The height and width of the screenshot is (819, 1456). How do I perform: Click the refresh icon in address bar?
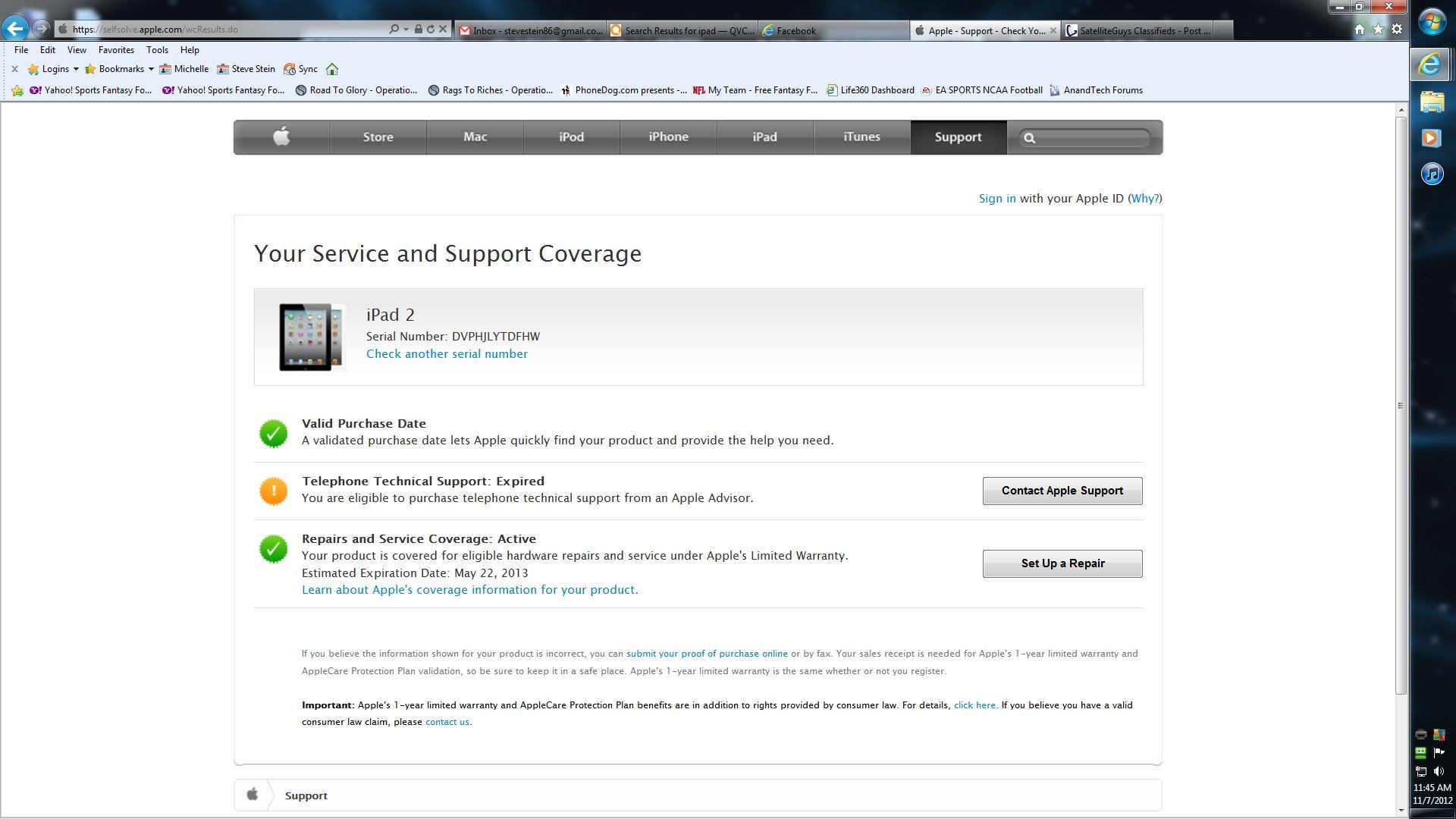coord(431,30)
